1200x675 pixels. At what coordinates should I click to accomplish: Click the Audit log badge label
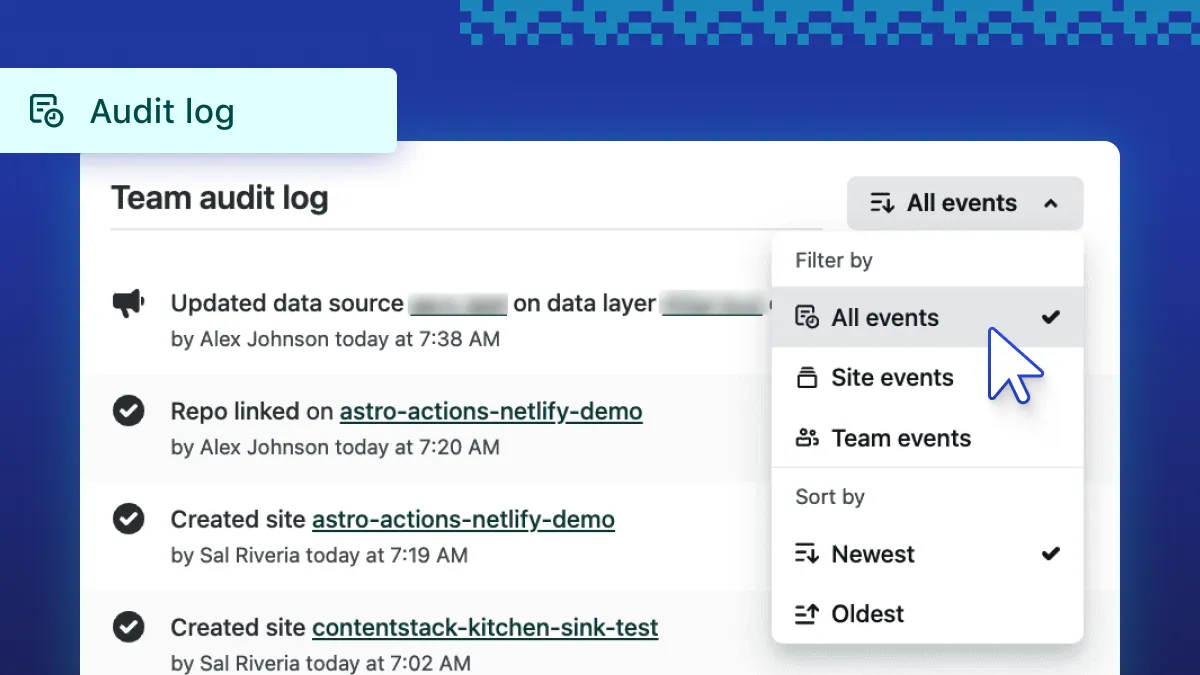pyautogui.click(x=162, y=111)
